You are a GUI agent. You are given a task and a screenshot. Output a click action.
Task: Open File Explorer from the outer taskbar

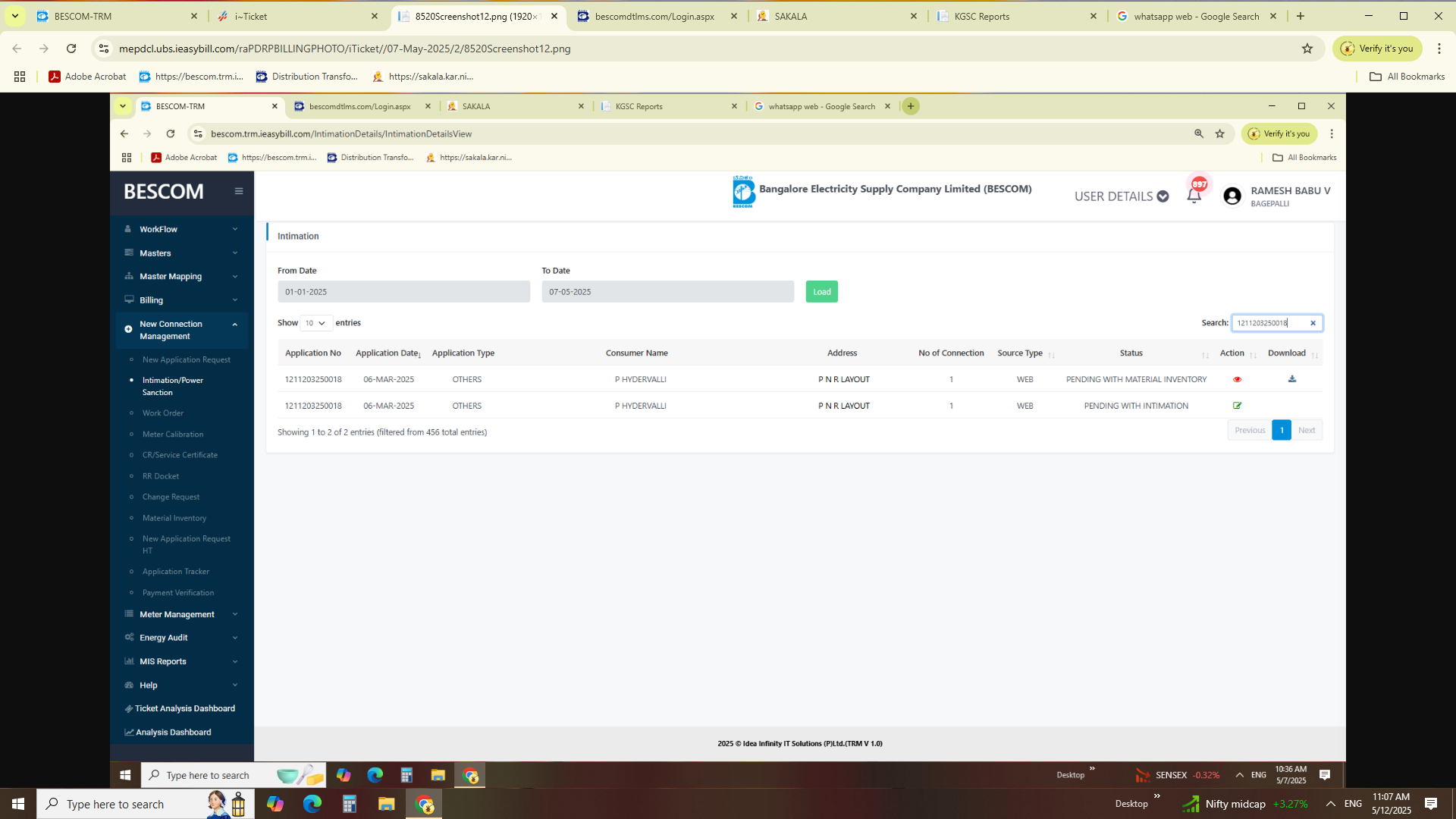tap(387, 804)
